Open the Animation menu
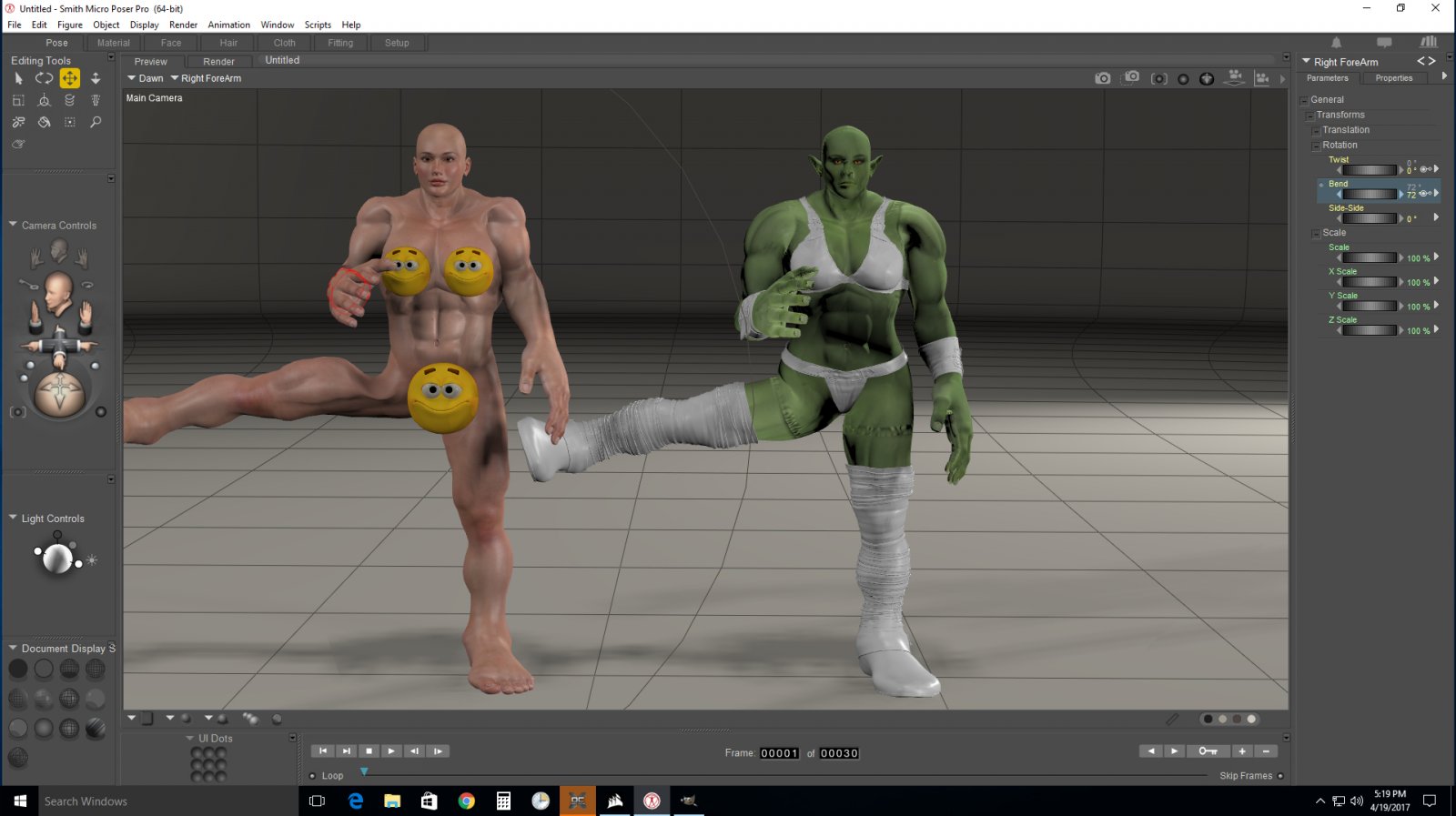The height and width of the screenshot is (816, 1456). point(228,25)
